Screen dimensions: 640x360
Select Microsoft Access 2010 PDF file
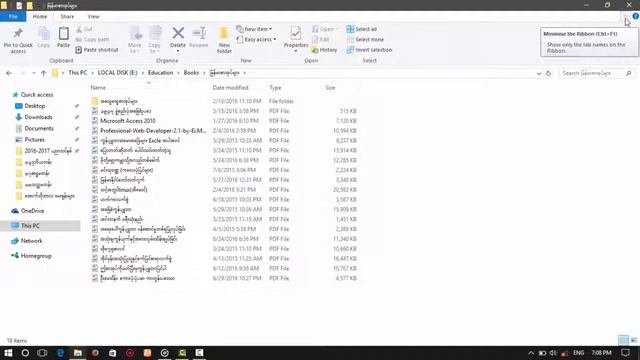[x=128, y=121]
